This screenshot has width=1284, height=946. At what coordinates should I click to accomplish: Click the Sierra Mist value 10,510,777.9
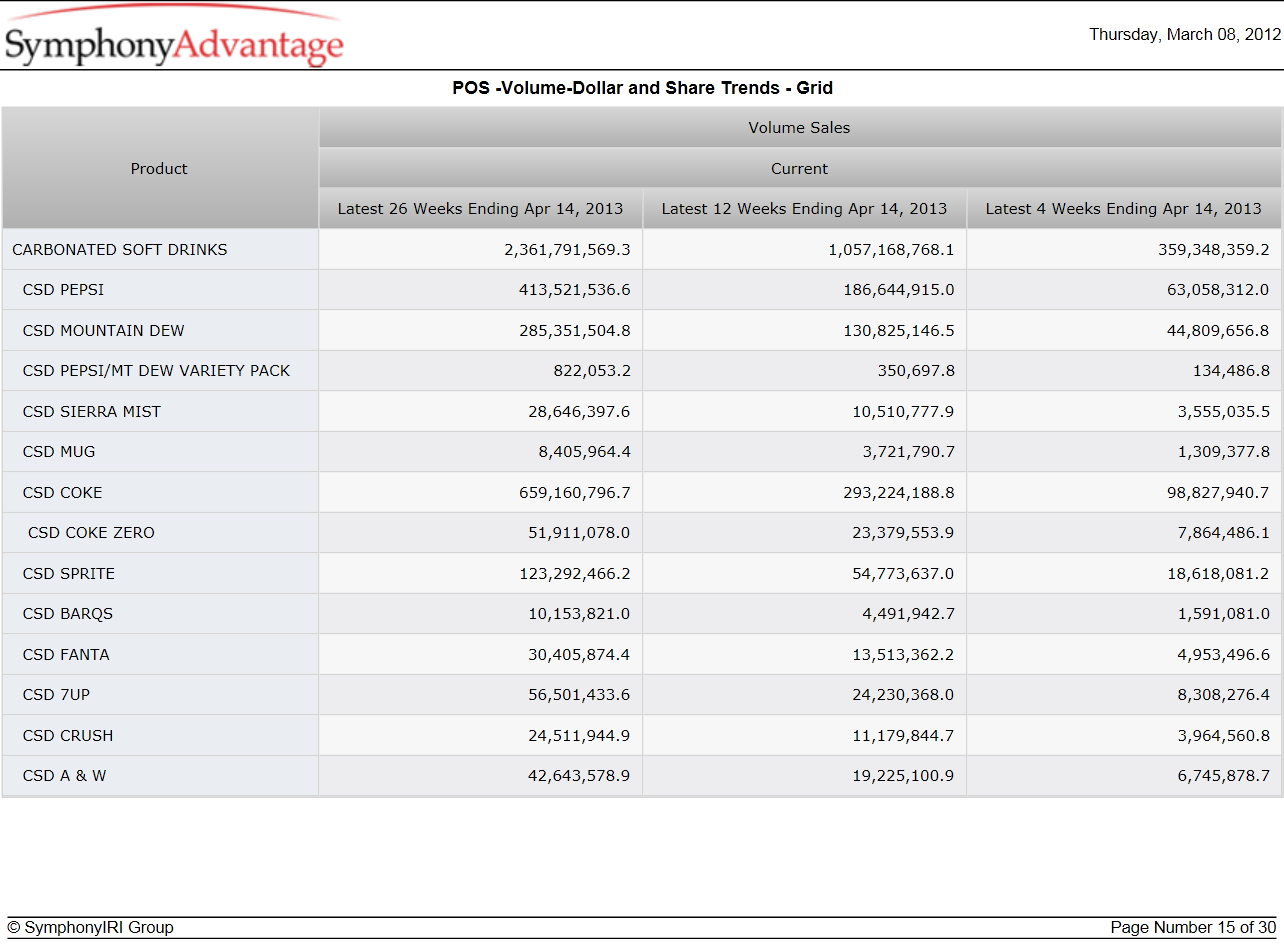(x=903, y=412)
